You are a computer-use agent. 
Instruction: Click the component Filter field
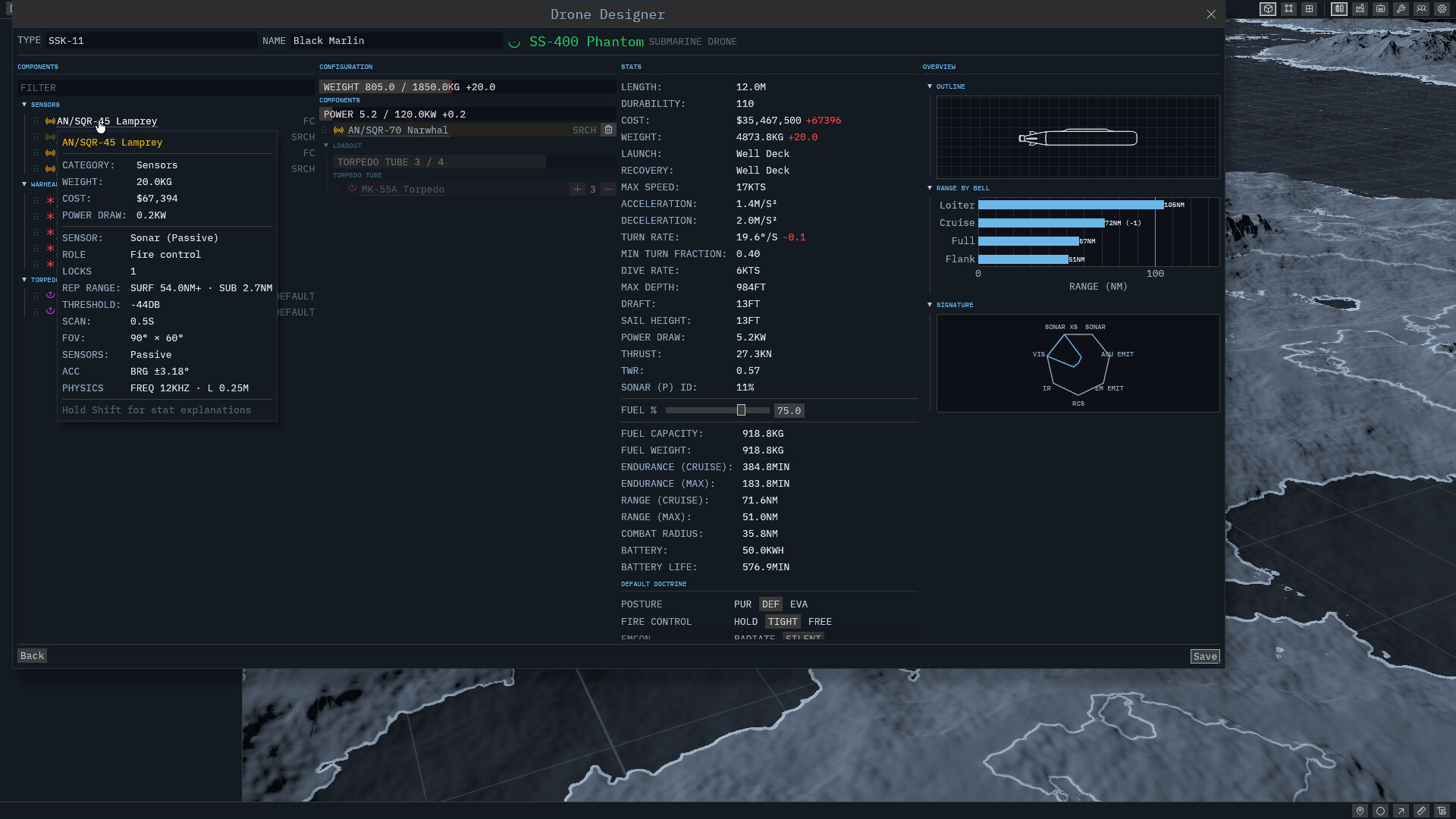pos(165,88)
